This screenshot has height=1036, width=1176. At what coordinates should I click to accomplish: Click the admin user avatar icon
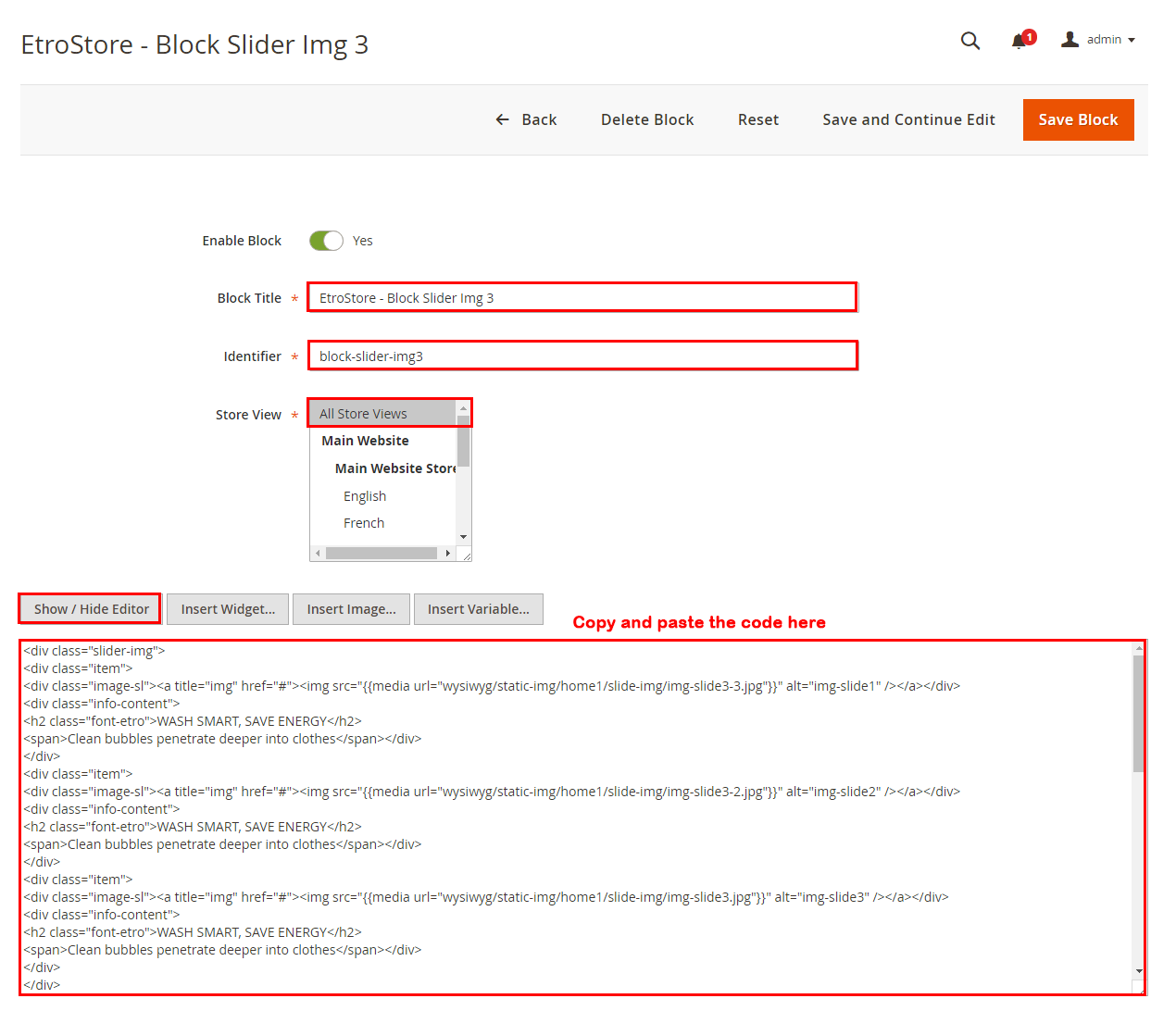point(1070,40)
